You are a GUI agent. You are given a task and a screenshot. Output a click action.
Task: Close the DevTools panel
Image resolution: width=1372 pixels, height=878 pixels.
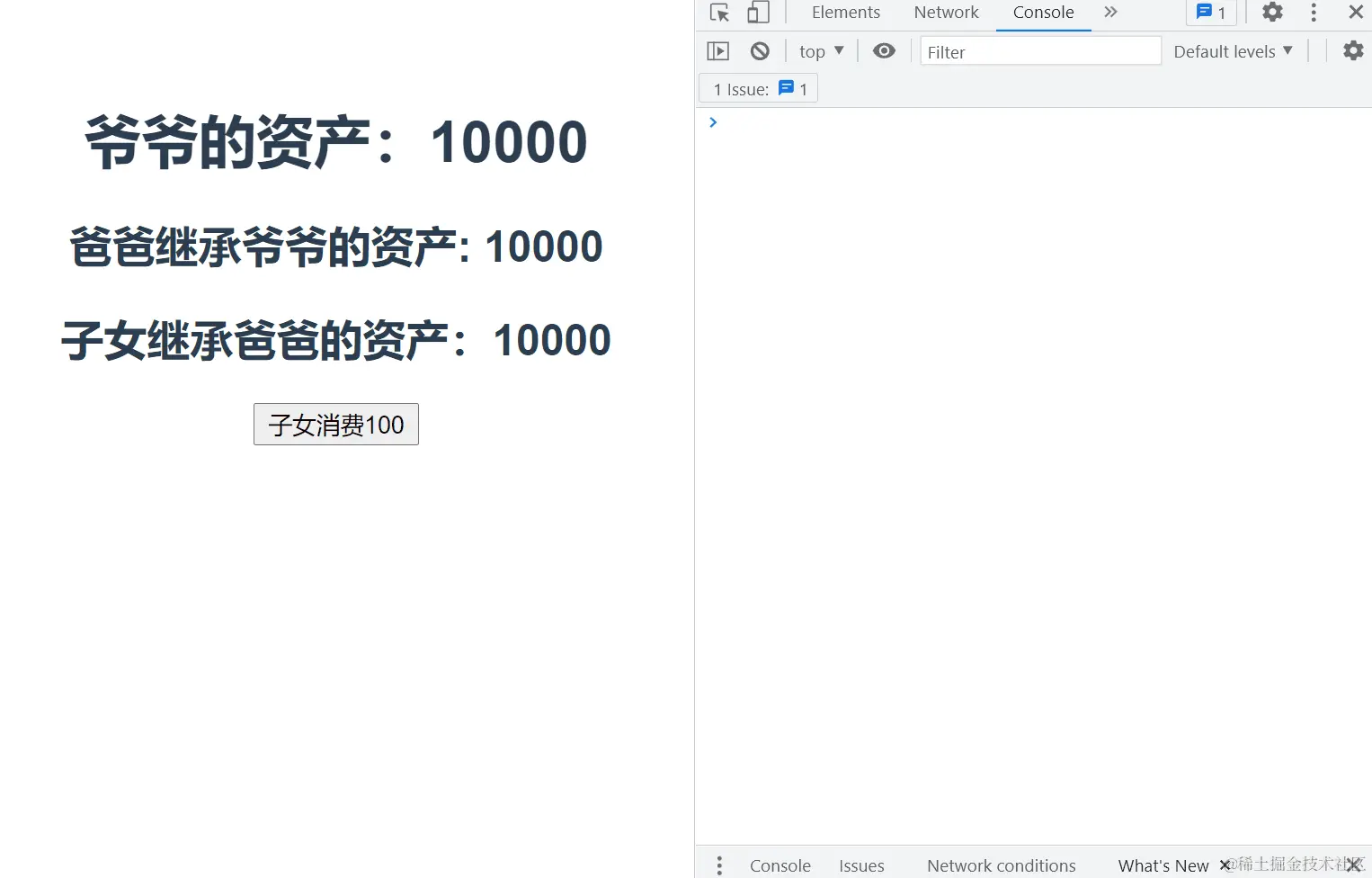(x=1356, y=13)
